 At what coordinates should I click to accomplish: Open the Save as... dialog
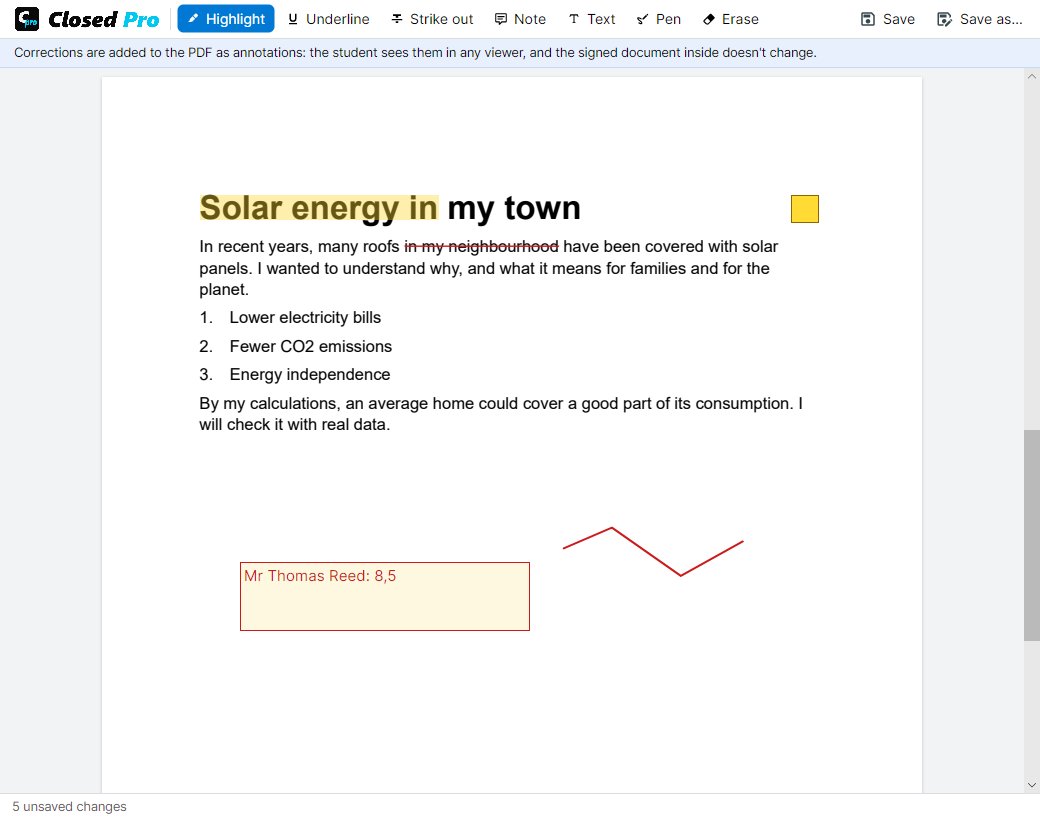coord(980,19)
